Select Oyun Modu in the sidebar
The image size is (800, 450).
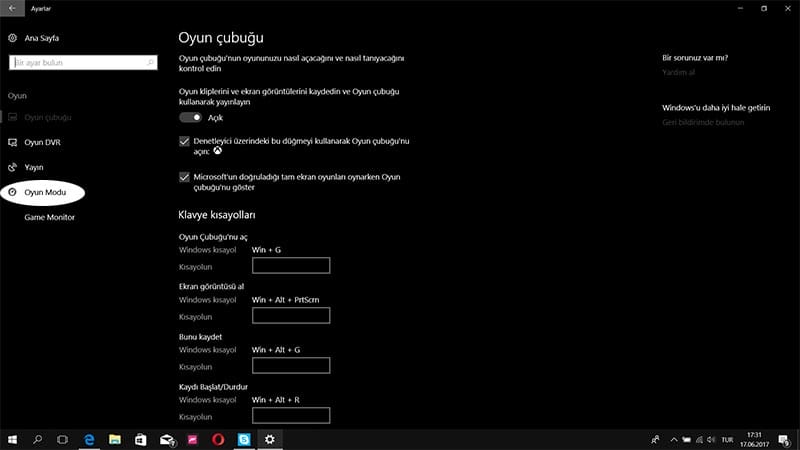[43, 192]
